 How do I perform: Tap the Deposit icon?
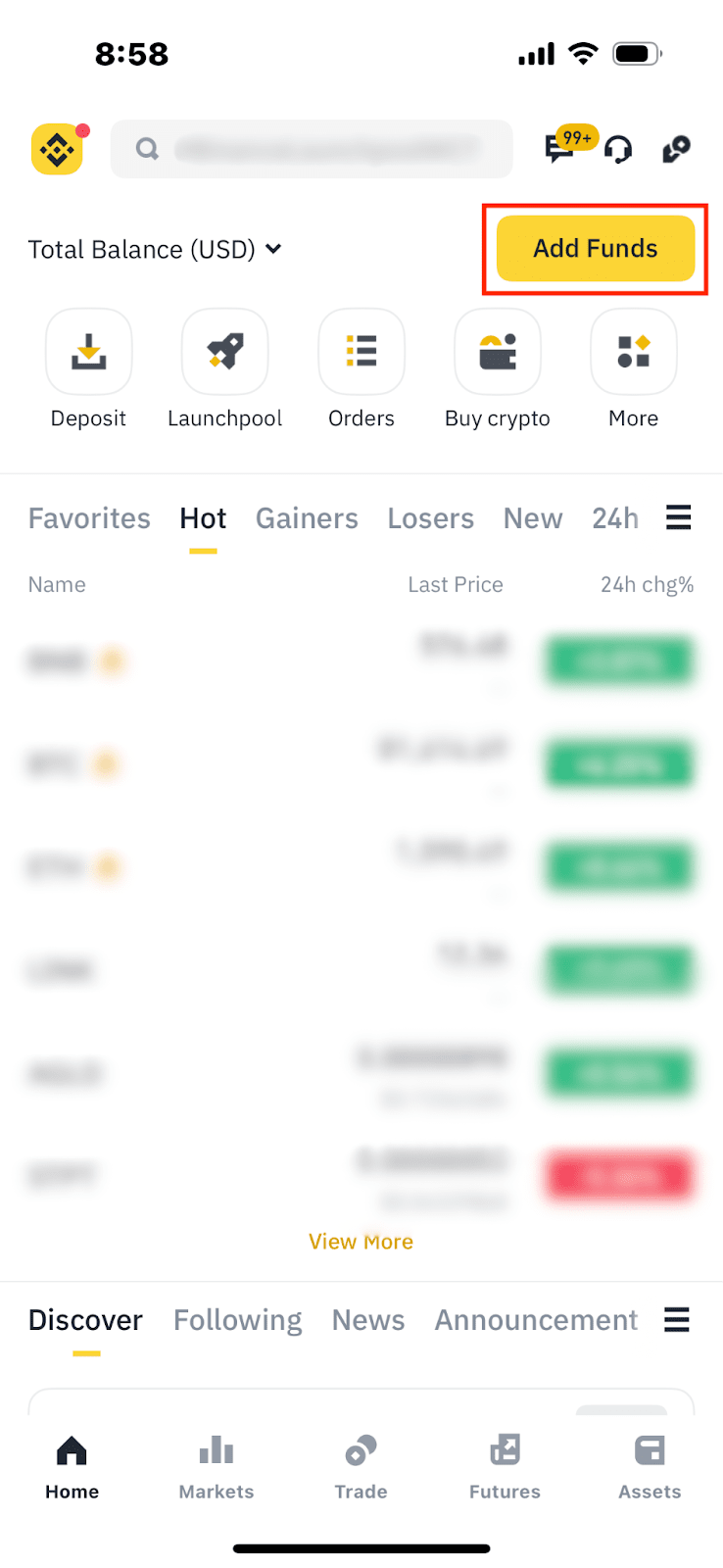pos(88,352)
